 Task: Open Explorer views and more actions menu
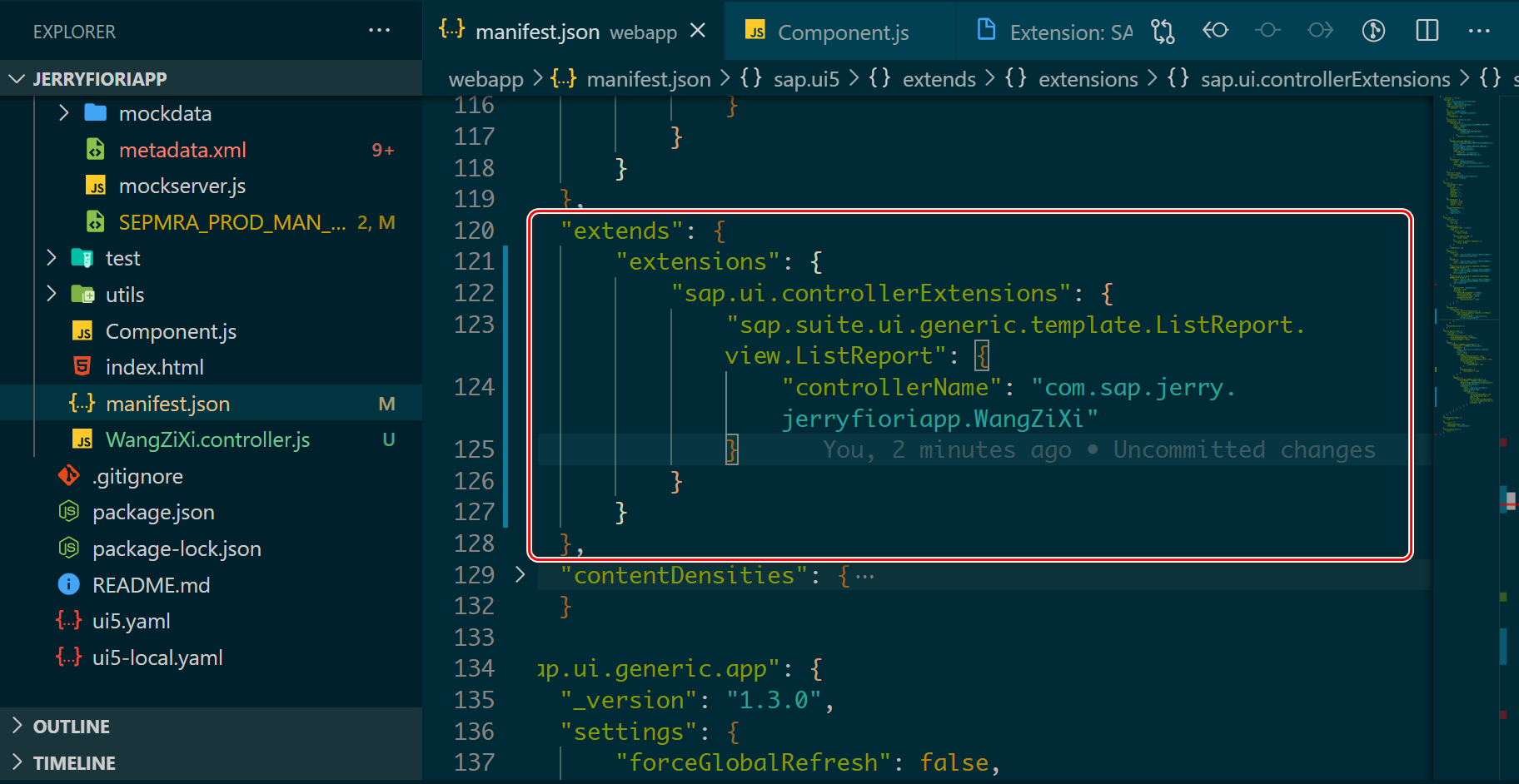tap(379, 31)
